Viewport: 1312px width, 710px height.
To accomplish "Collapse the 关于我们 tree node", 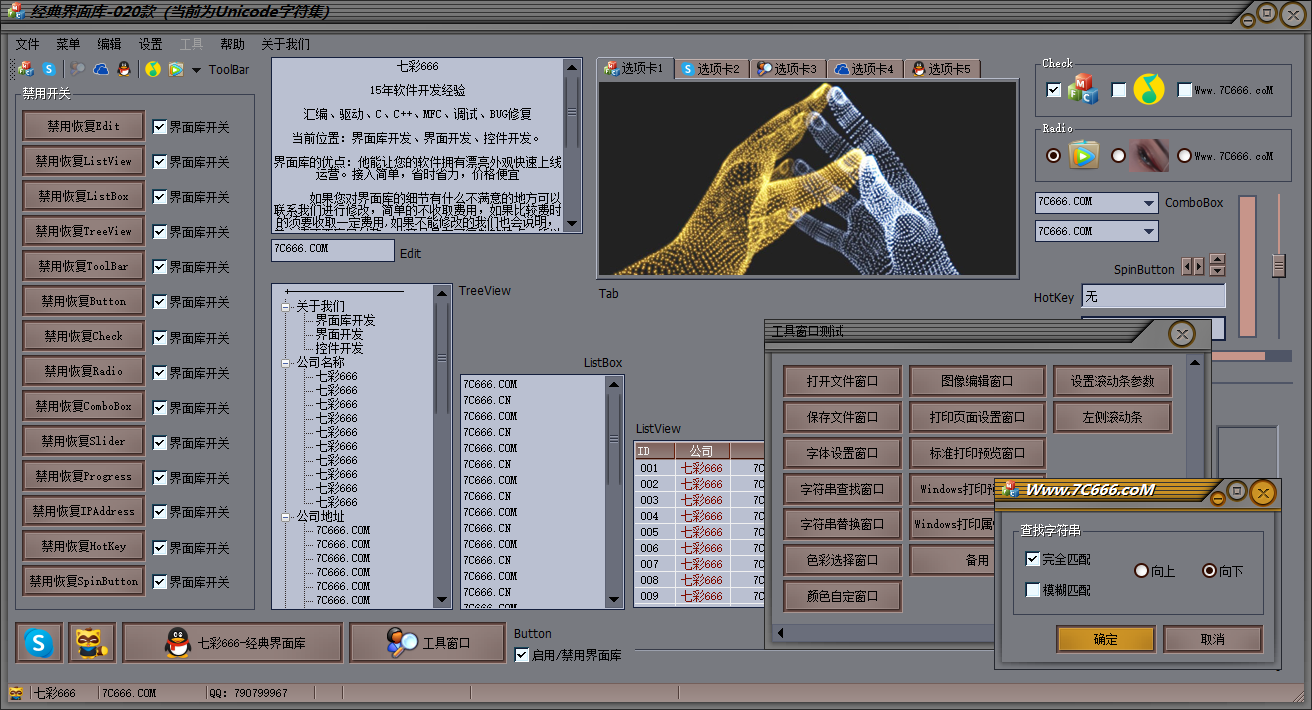I will 285,307.
